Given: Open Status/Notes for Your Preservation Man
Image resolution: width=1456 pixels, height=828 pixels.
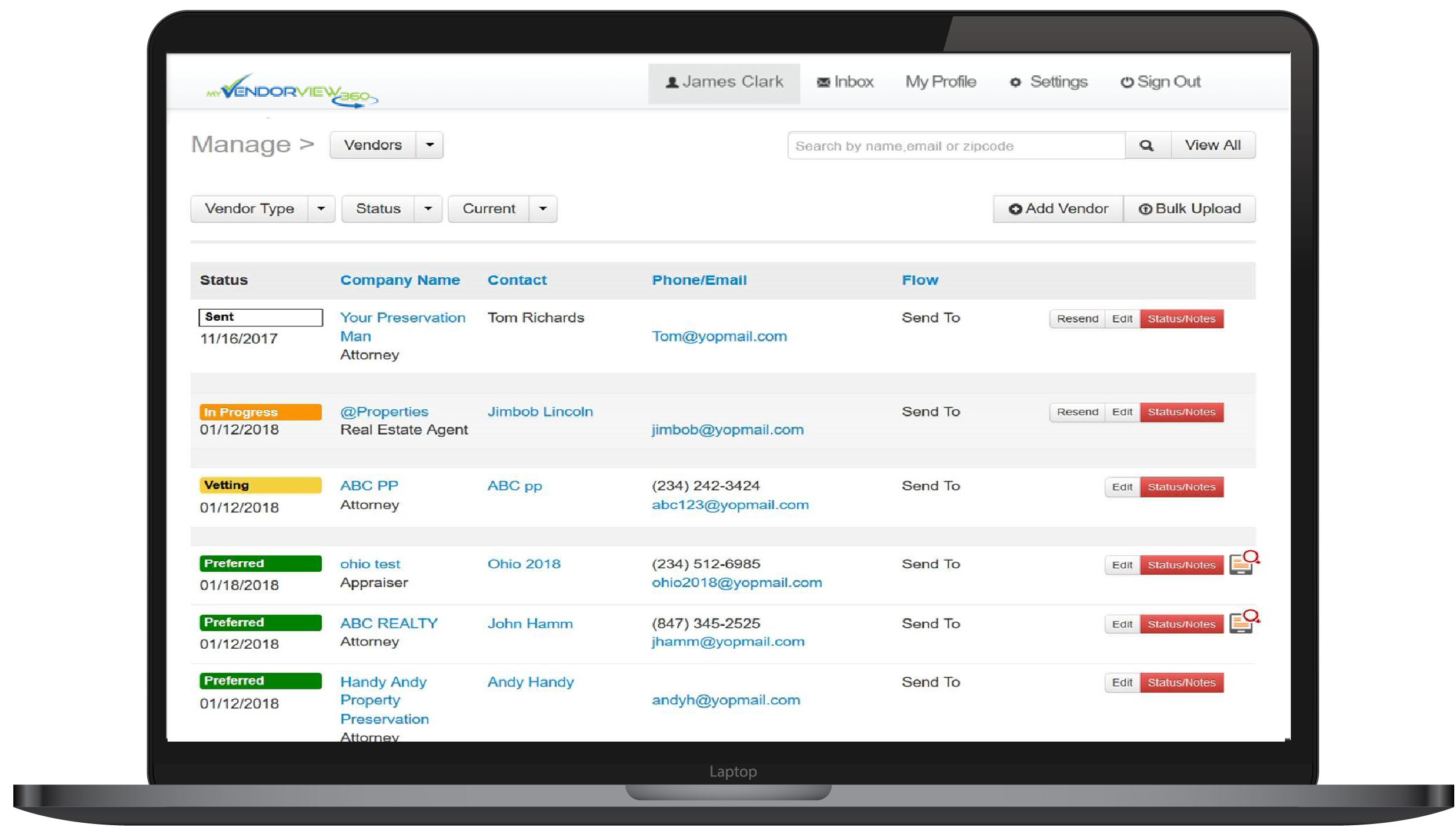Looking at the screenshot, I should 1182,319.
